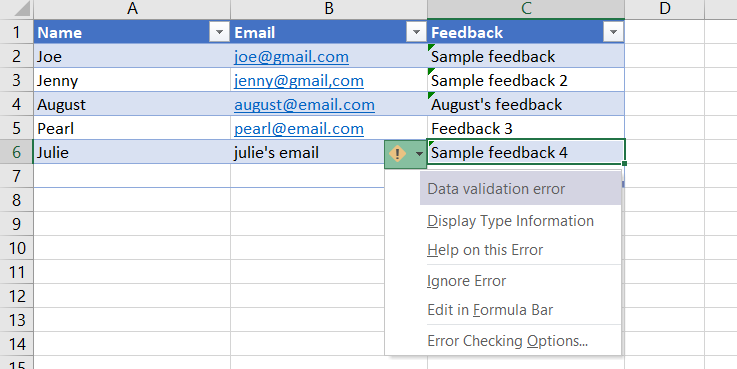Select the 'Joe' cell
This screenshot has width=737, height=369.
click(132, 56)
